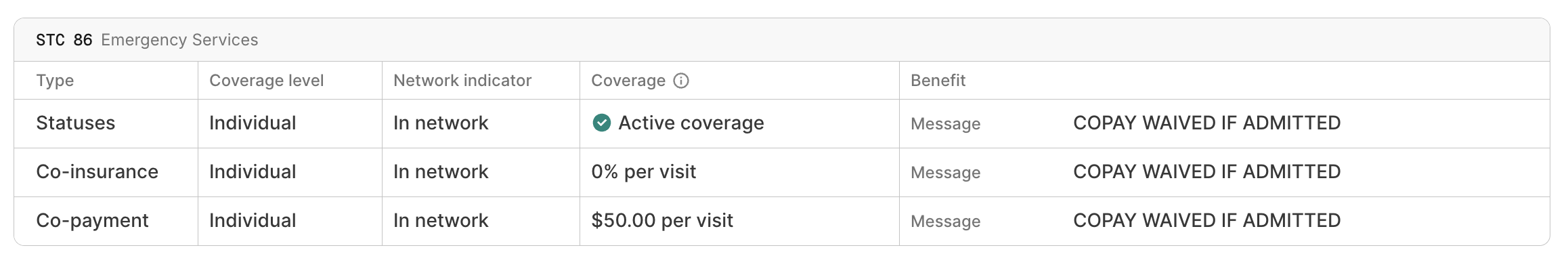
Task: Click COPAY WAIVED IF ADMITTED in Co-payment row
Action: point(1207,220)
